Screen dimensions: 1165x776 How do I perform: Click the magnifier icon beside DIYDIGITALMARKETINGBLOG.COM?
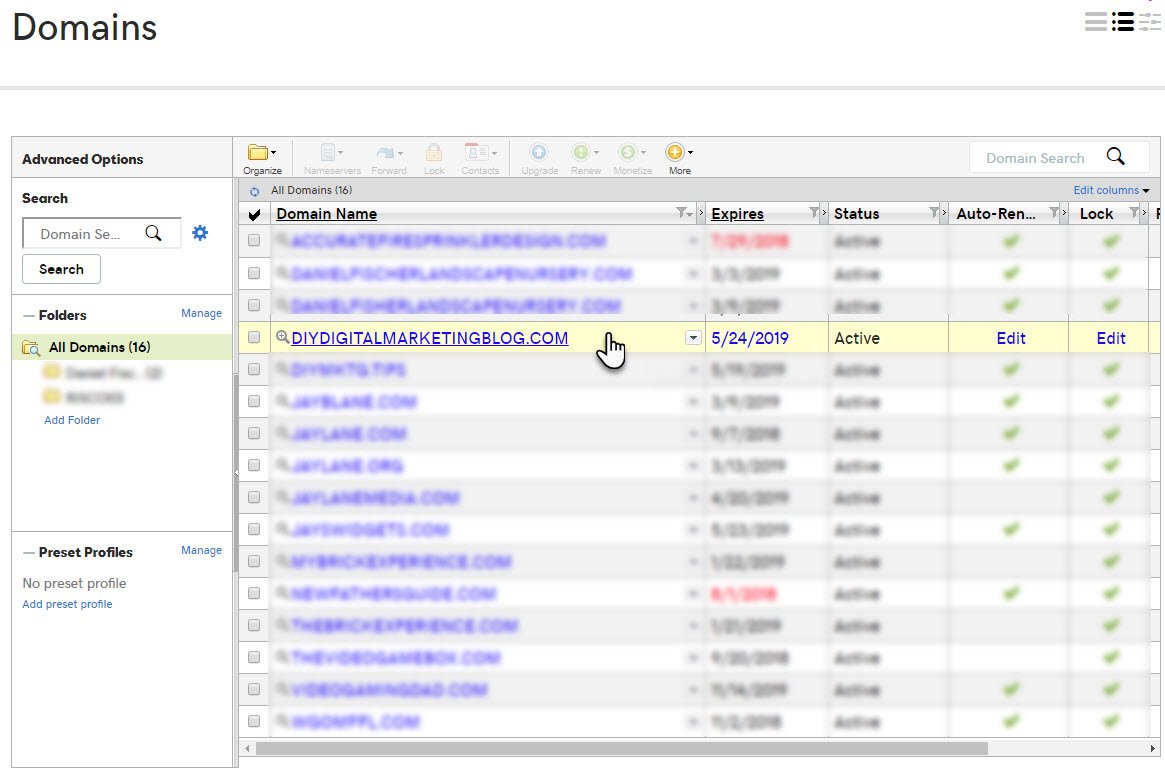tap(282, 337)
